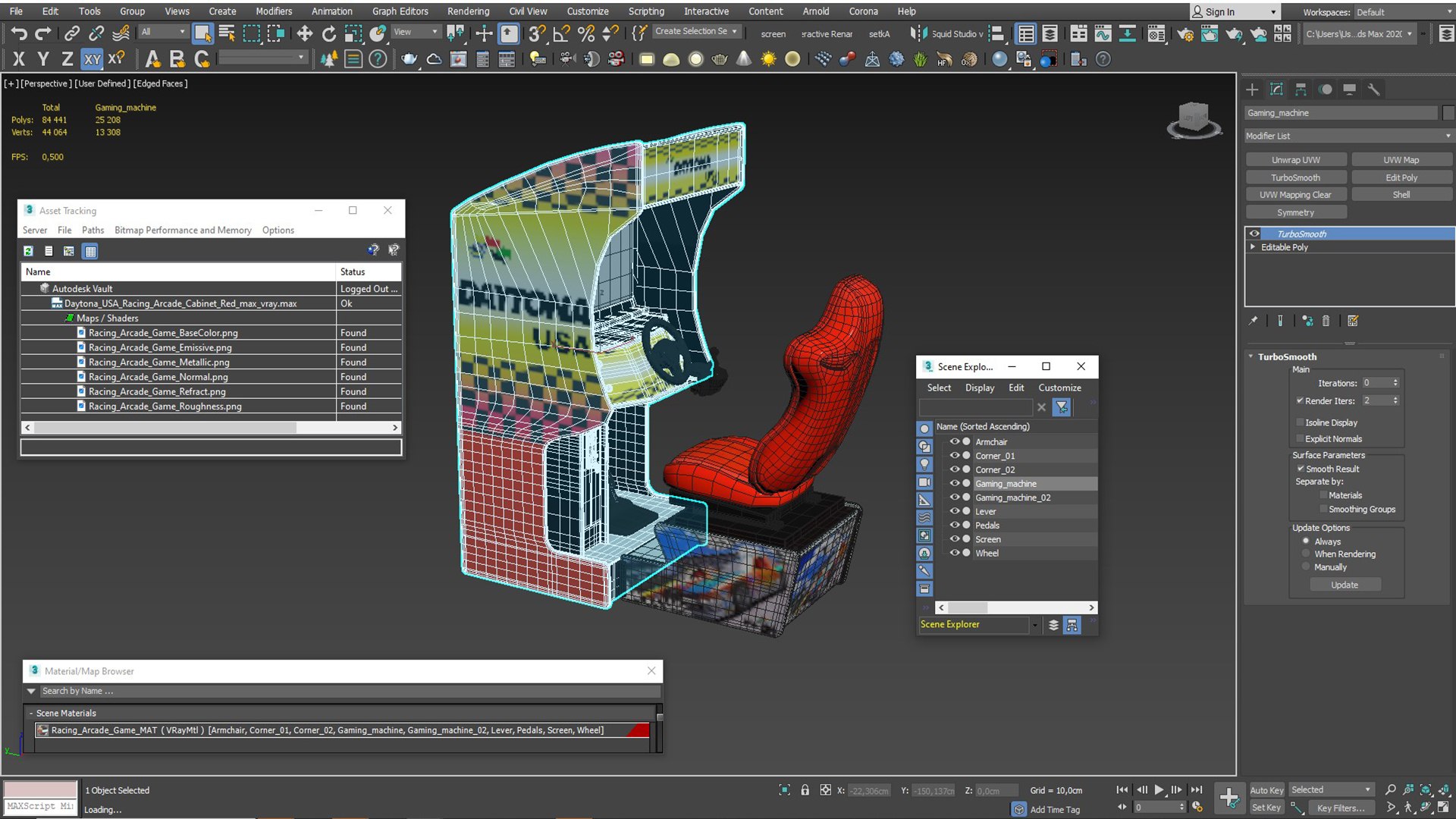The image size is (1456, 819).
Task: Click the trash icon to remove modifier
Action: point(1326,321)
